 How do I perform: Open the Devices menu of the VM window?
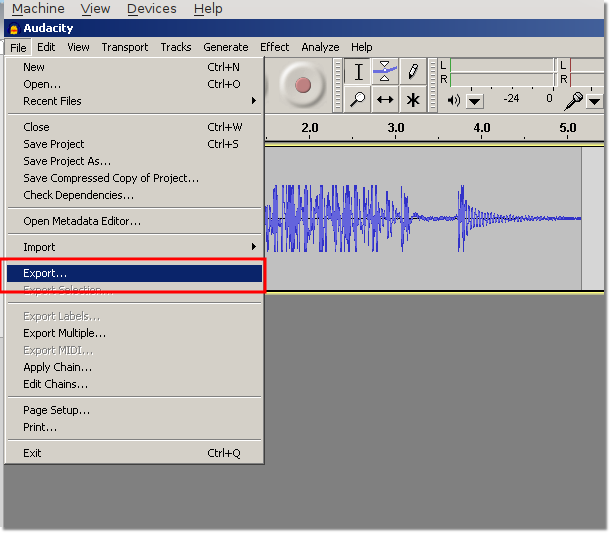point(152,9)
